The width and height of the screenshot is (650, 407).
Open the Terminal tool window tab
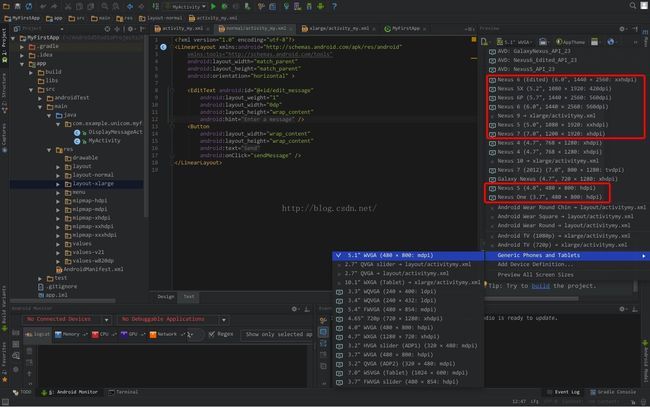point(123,392)
